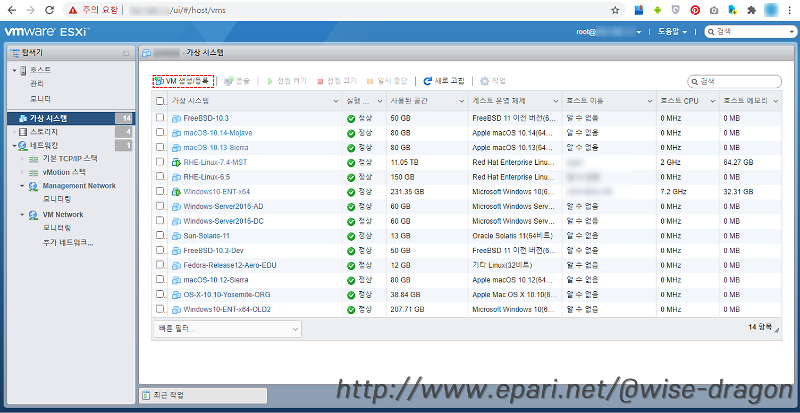This screenshot has height=413, width=800.
Task: Open the macOS-10.13-Sierra VM link
Action: pos(216,148)
